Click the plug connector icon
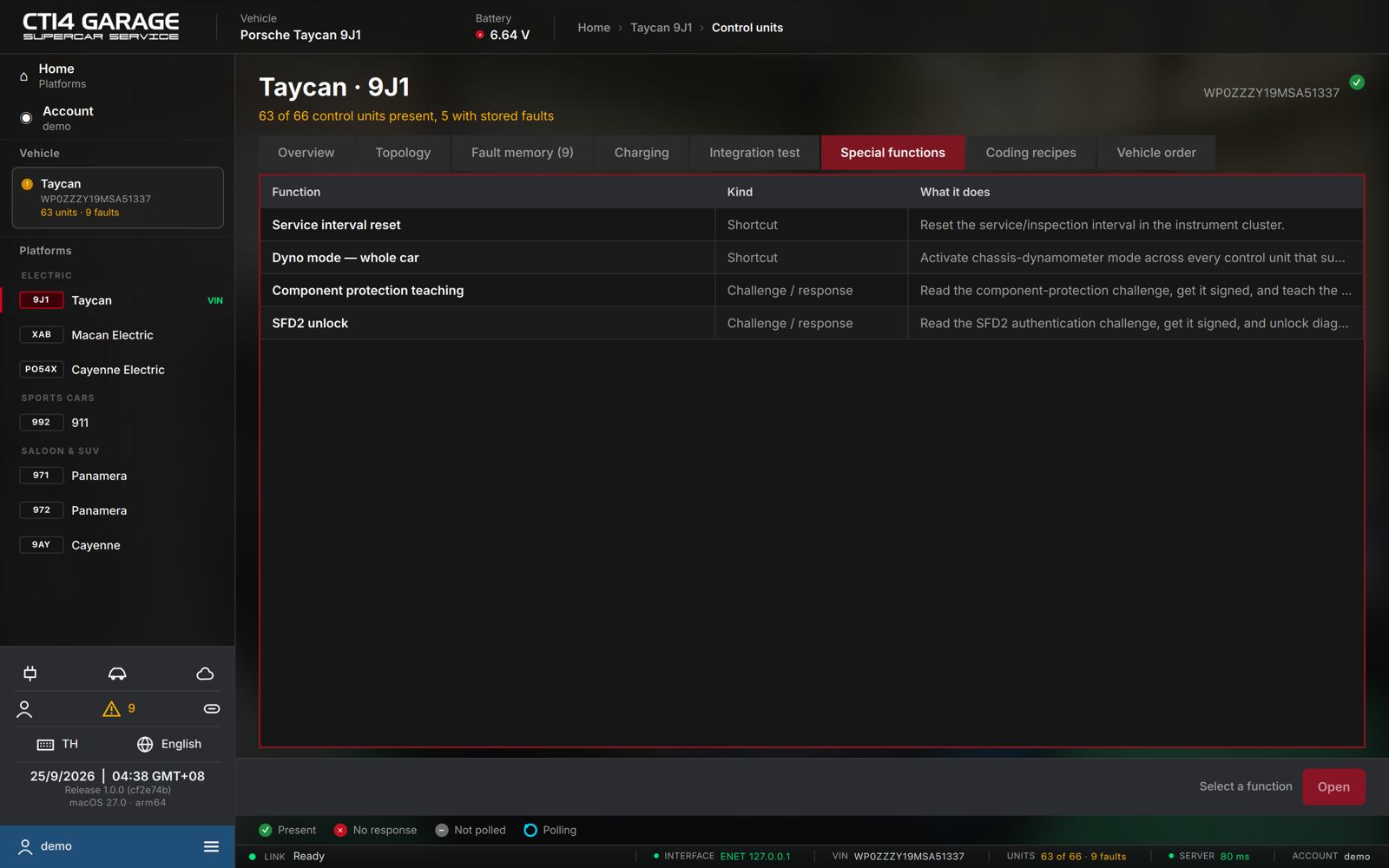This screenshot has width=1389, height=868. click(30, 674)
